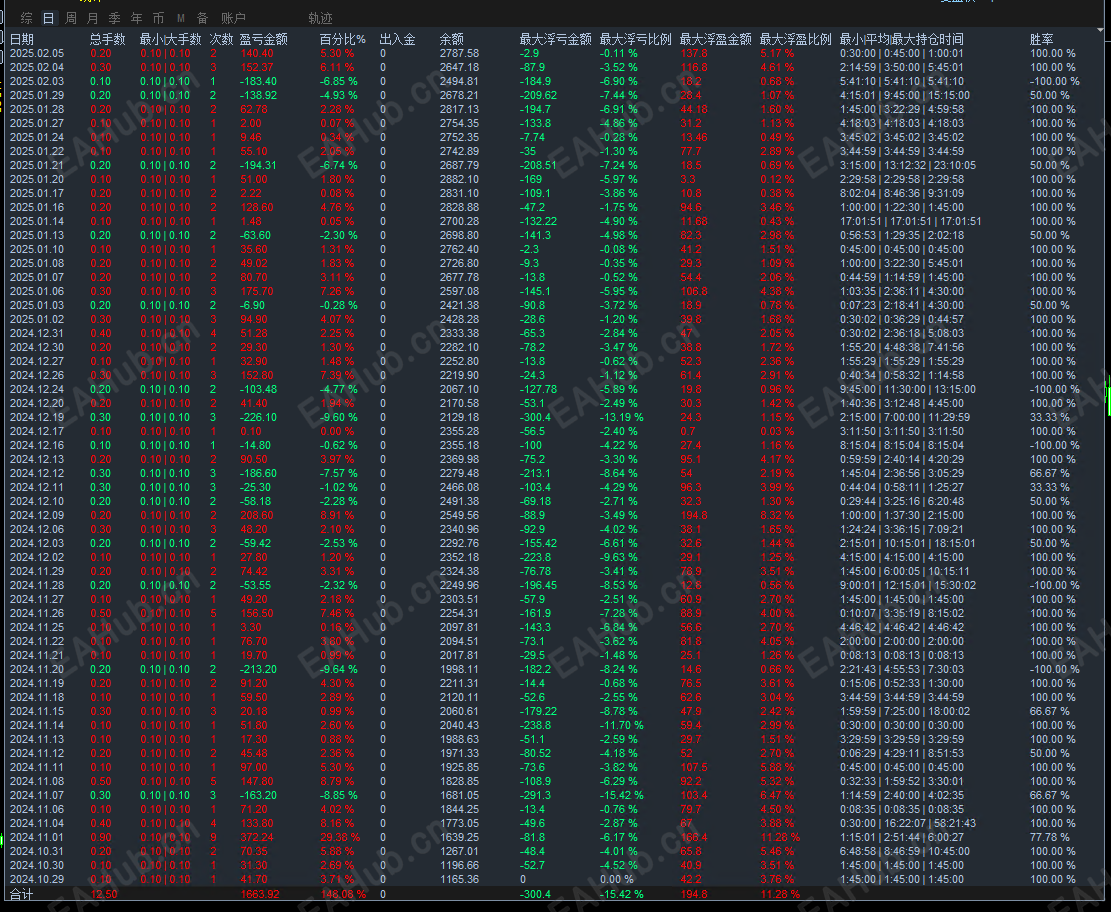Click the 最大浮亏金额 column header
The width and height of the screenshot is (1111, 912).
(556, 39)
